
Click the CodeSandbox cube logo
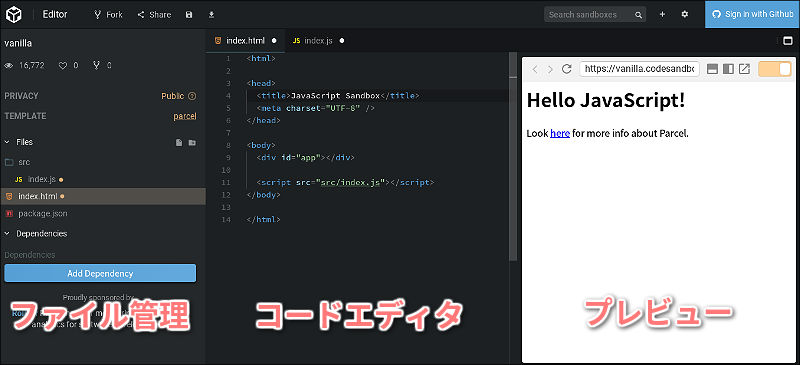[x=14, y=14]
